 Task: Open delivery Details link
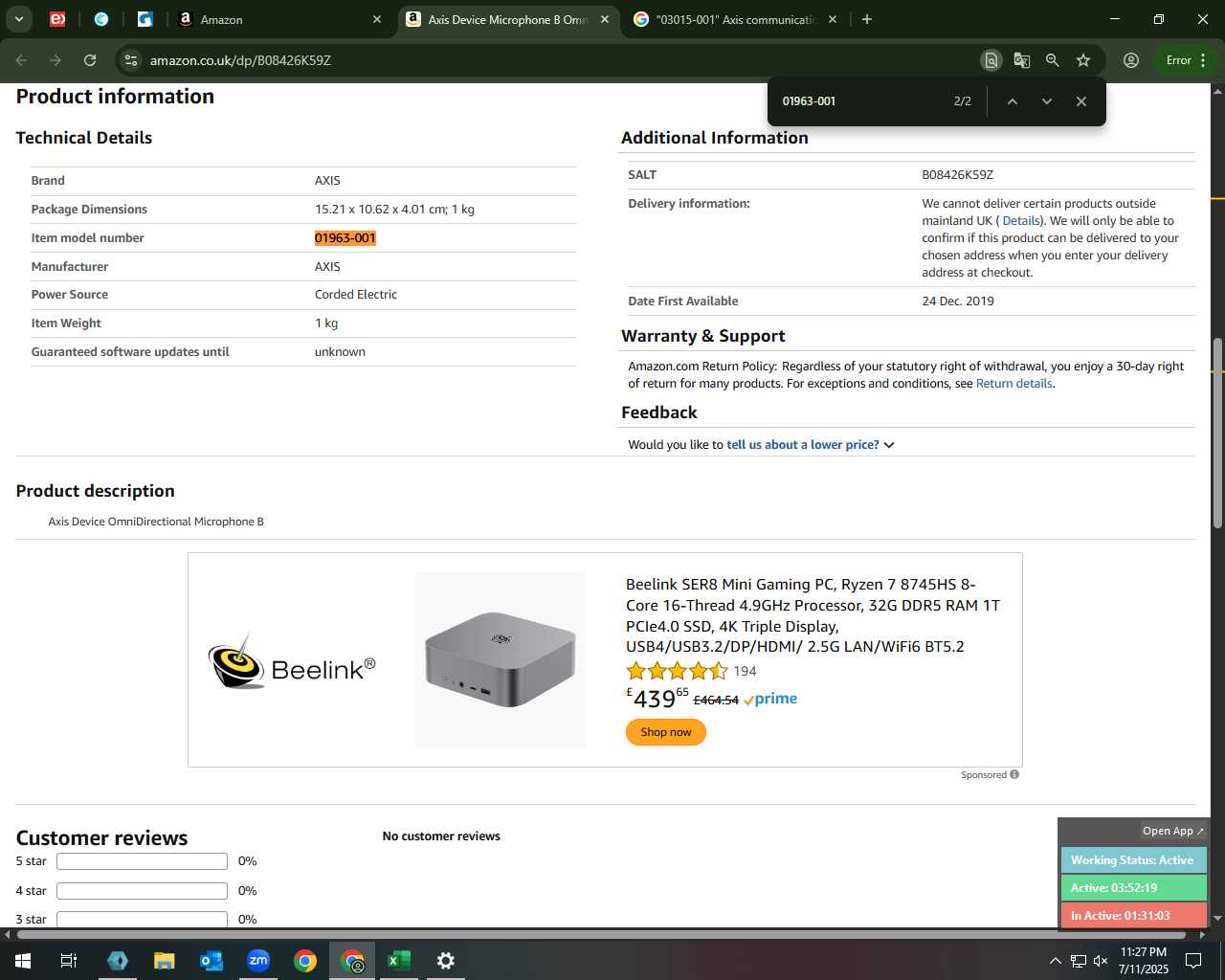point(1021,221)
